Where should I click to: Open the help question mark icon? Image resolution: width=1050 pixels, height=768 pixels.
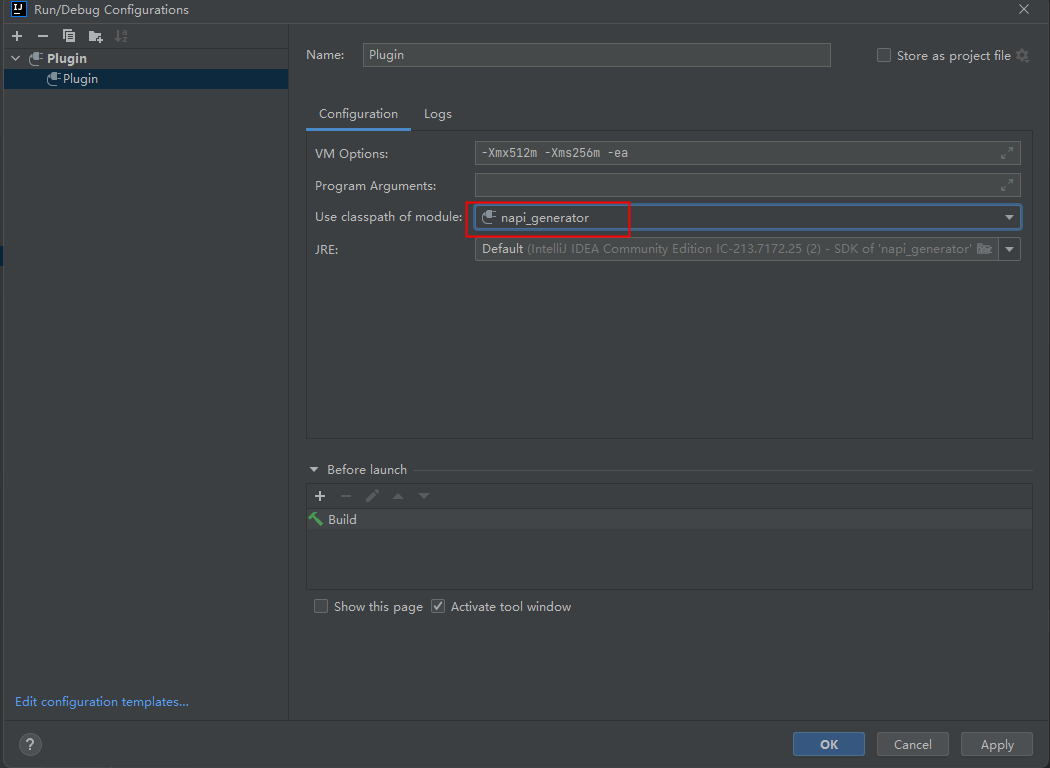(x=30, y=744)
